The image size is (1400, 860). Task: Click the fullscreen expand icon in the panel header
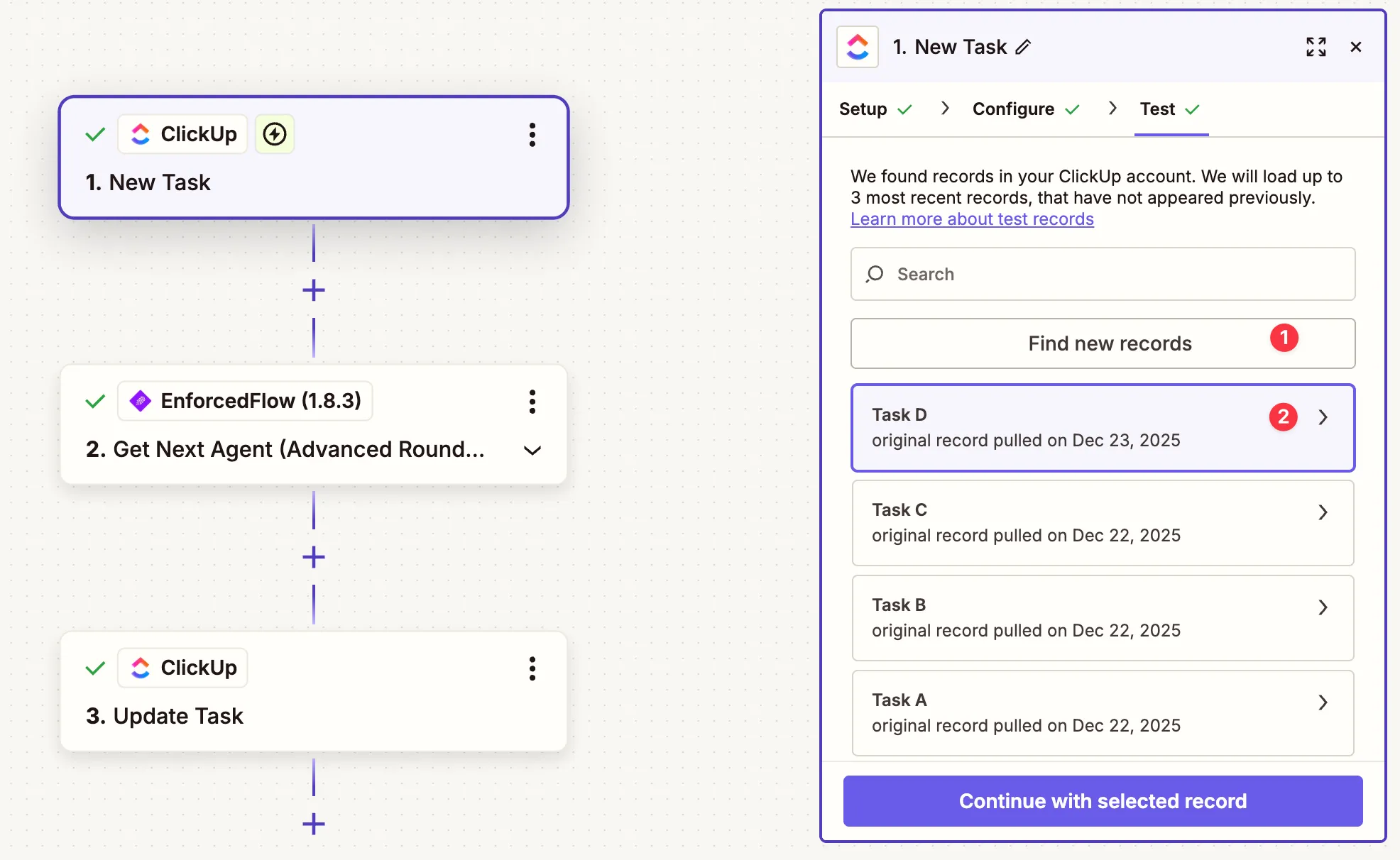pos(1316,47)
